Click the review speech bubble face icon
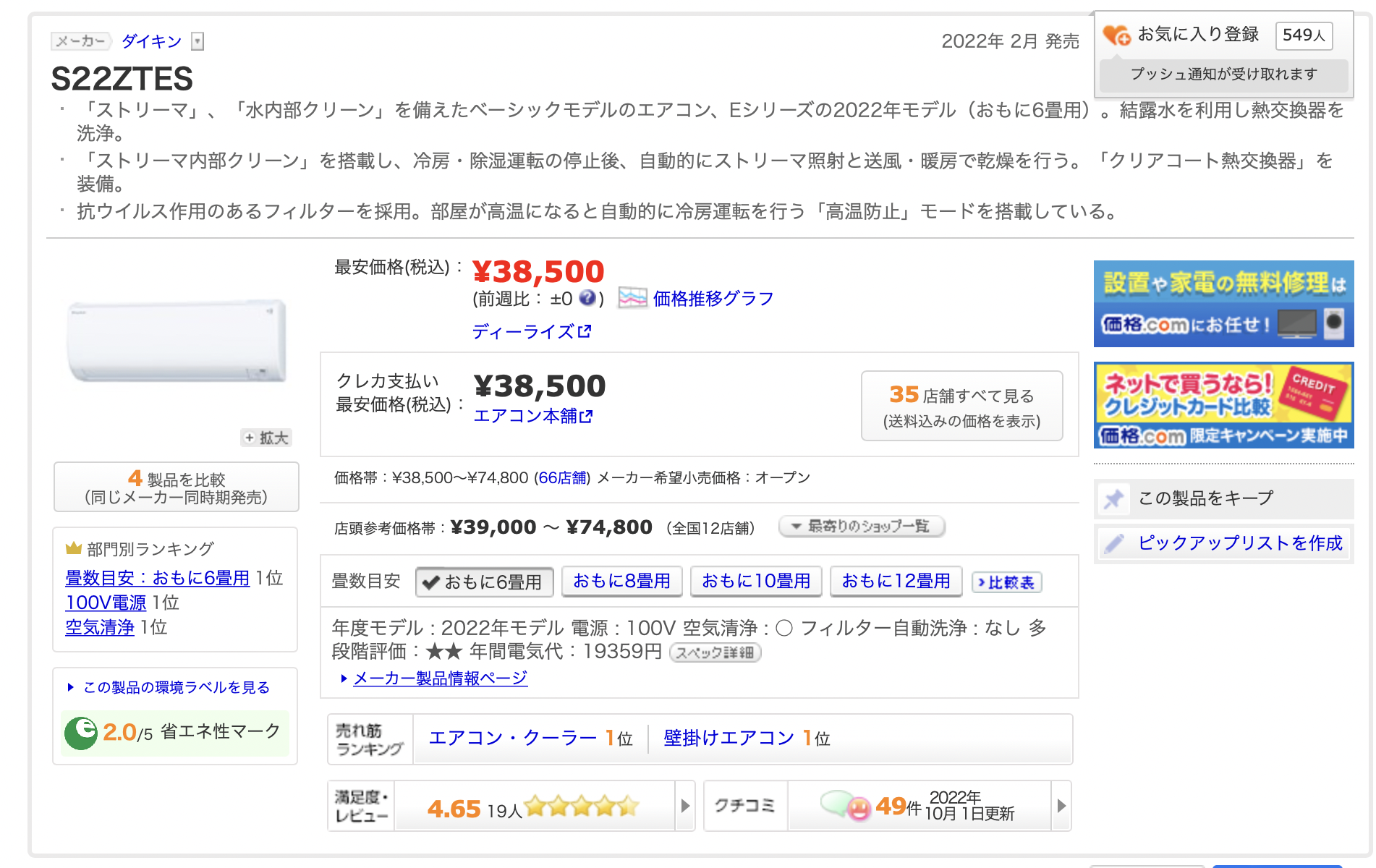1376x868 pixels. (x=845, y=805)
